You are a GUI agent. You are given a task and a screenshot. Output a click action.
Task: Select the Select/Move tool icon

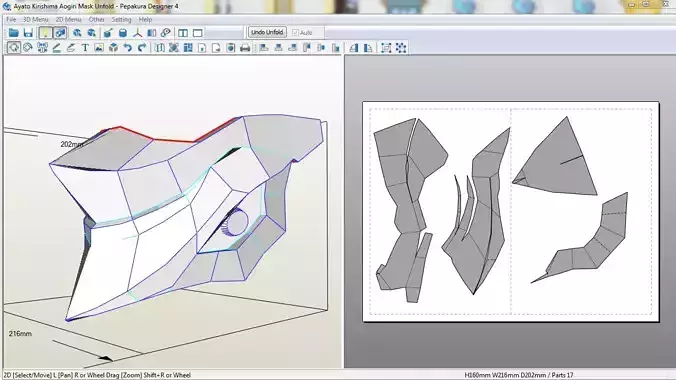tap(13, 47)
